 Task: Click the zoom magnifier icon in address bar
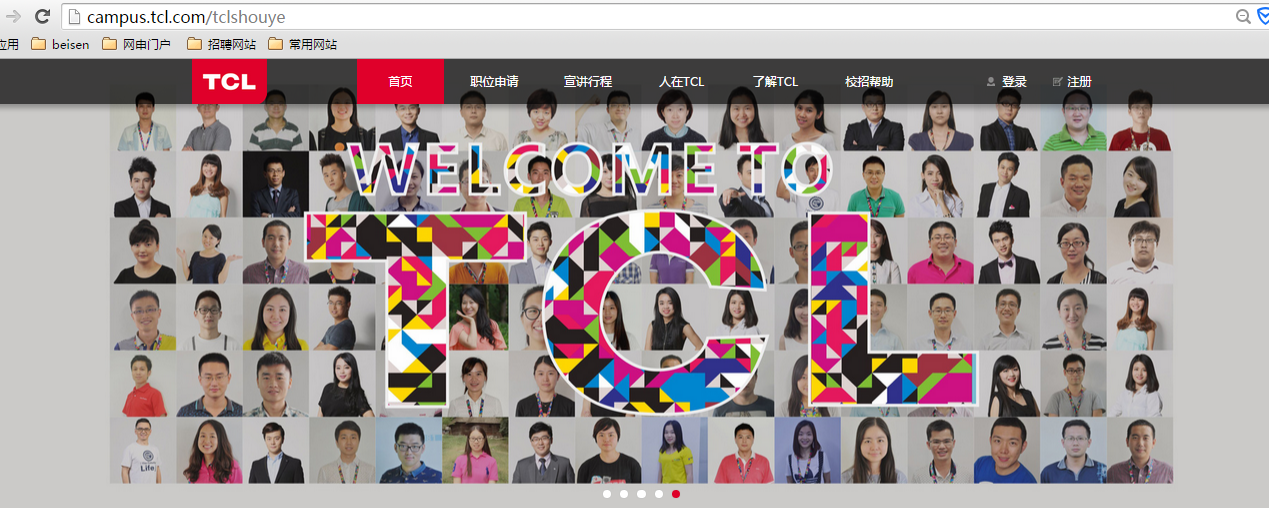1243,16
